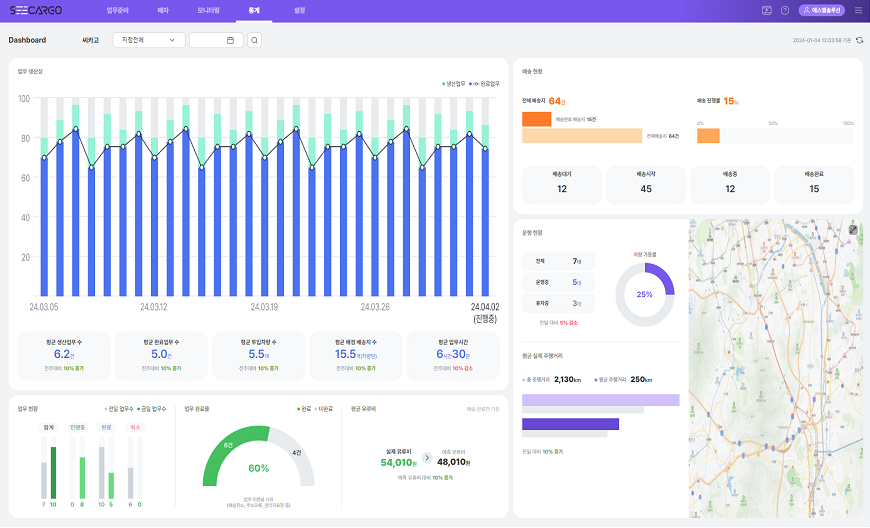Refresh the dashboard data timestamp

859,40
